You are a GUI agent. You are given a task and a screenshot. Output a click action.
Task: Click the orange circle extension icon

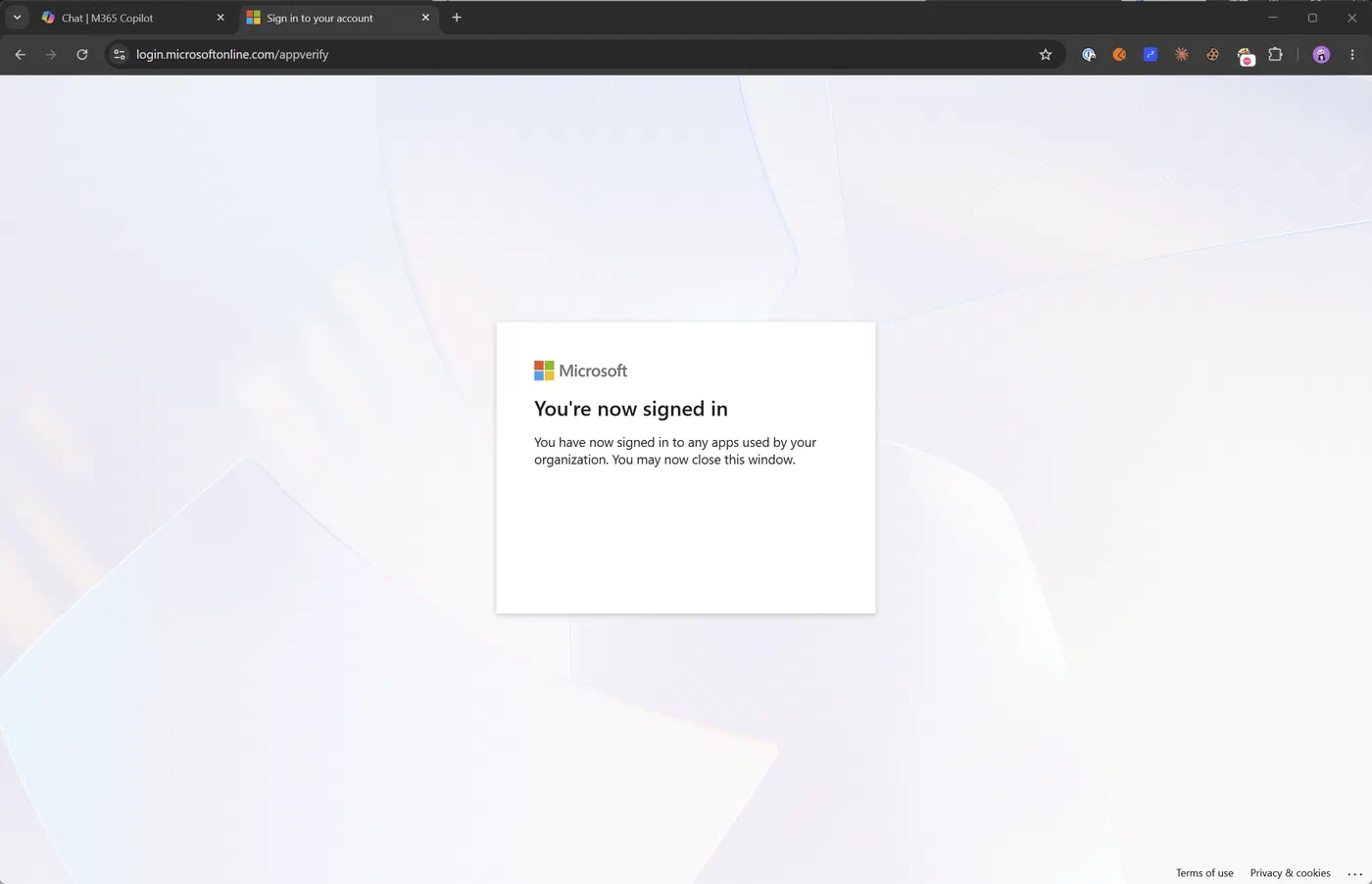pos(1119,55)
